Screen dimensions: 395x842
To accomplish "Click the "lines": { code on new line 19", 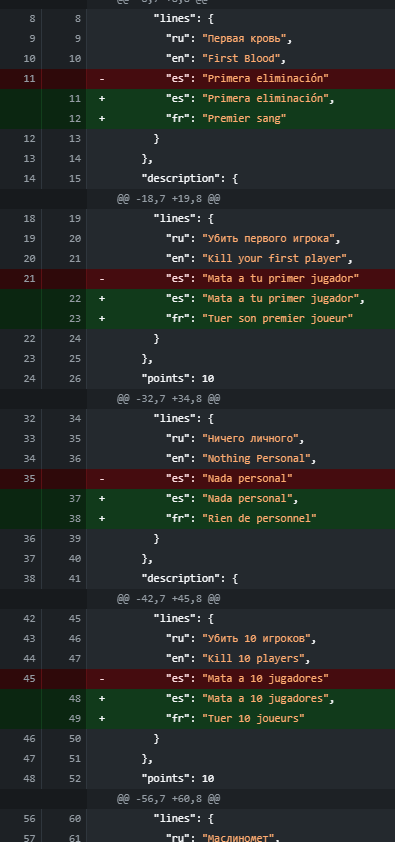I will pyautogui.click(x=184, y=219).
